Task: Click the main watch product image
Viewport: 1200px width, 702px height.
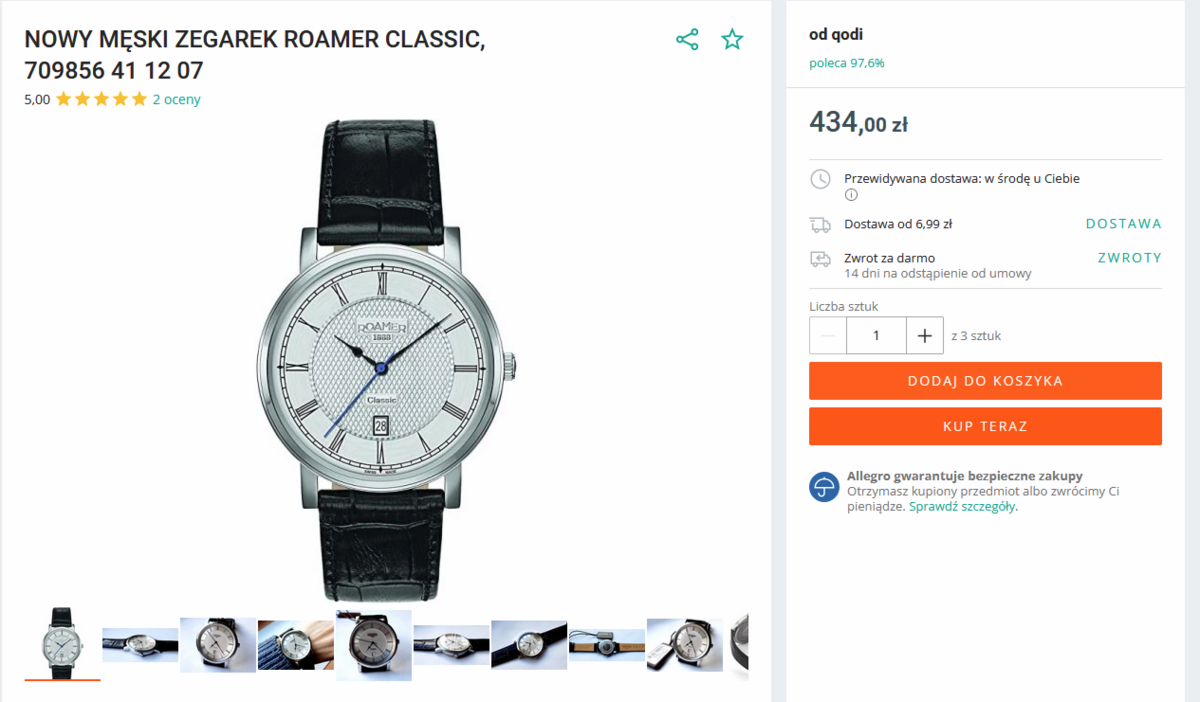Action: tap(387, 362)
